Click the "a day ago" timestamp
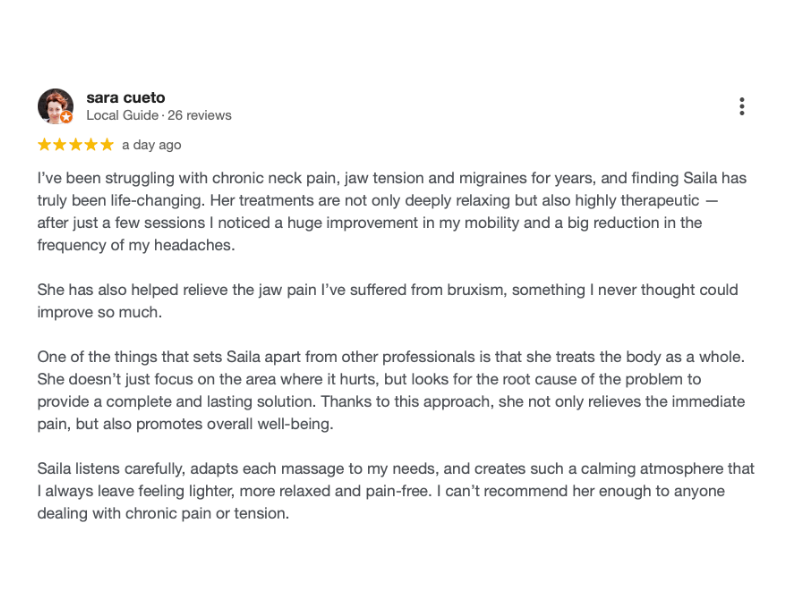 click(x=151, y=145)
